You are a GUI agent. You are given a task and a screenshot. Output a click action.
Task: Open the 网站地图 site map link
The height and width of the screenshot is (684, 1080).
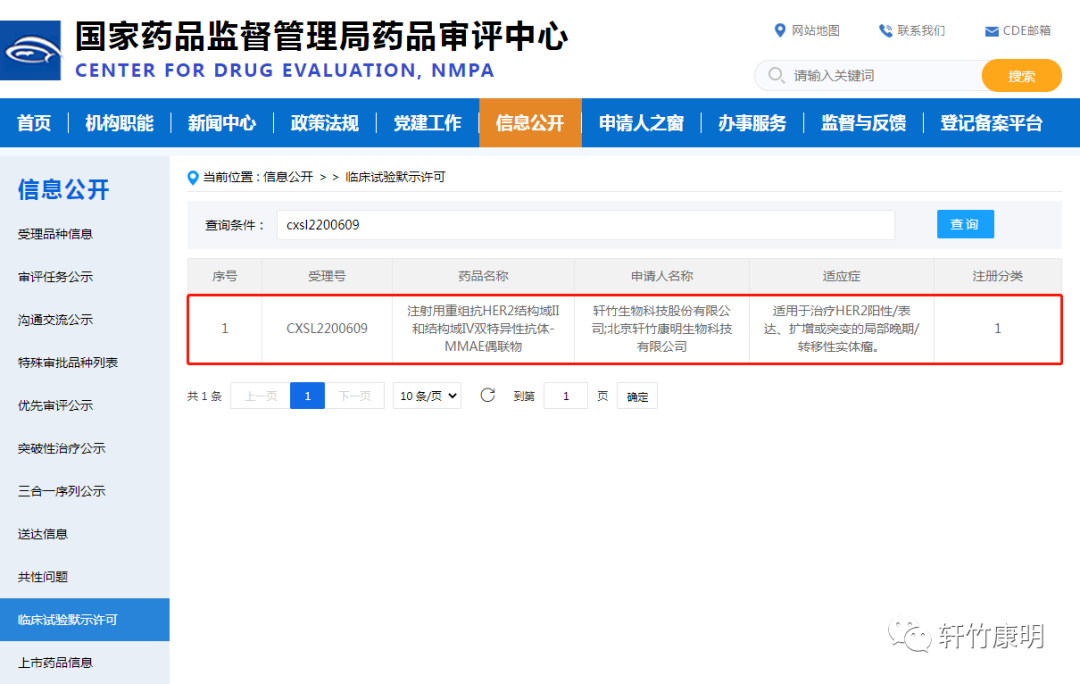pos(806,31)
